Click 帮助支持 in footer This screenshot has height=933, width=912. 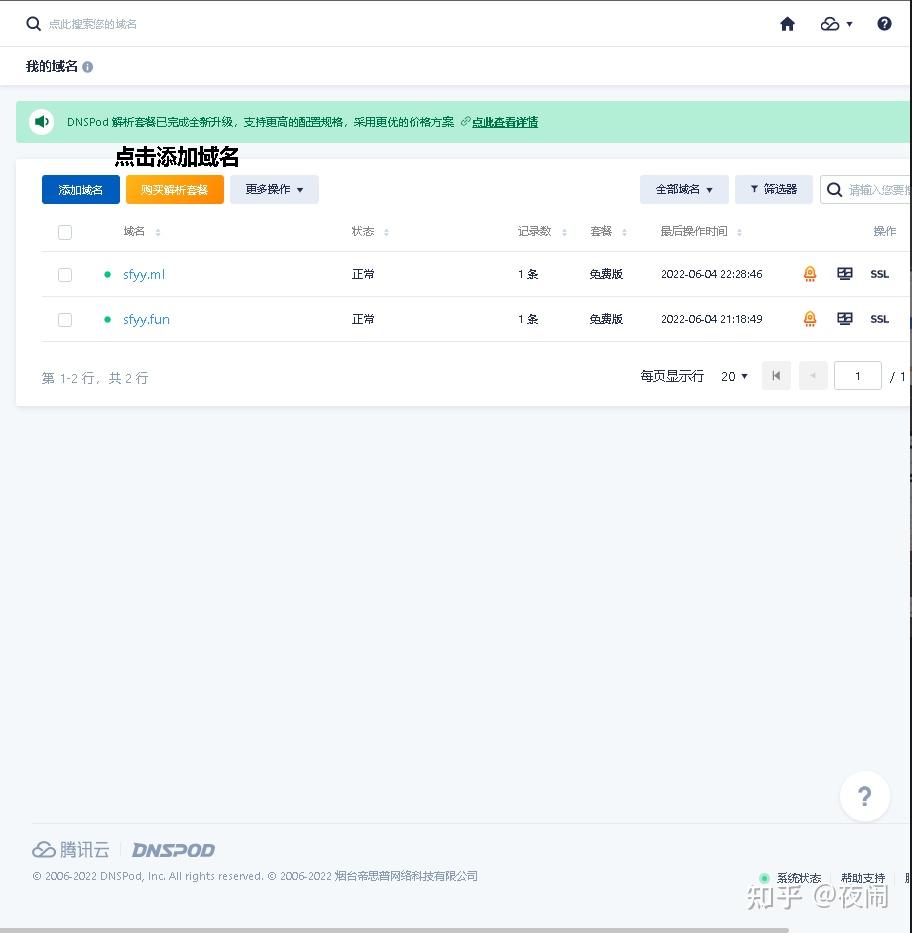point(863,878)
